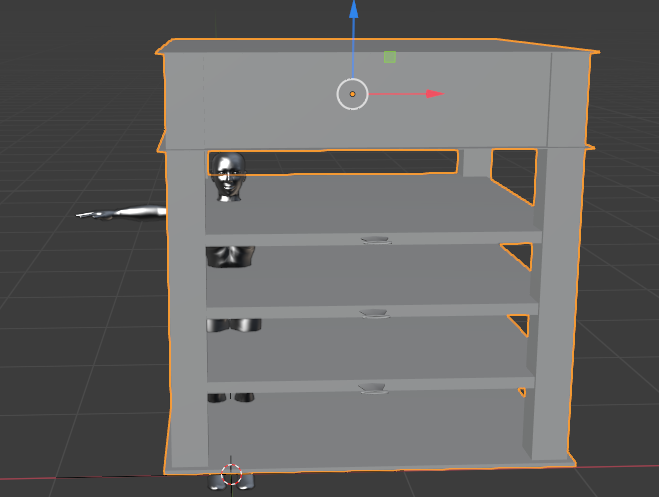
Task: Select the metallic head model
Action: pyautogui.click(x=229, y=176)
